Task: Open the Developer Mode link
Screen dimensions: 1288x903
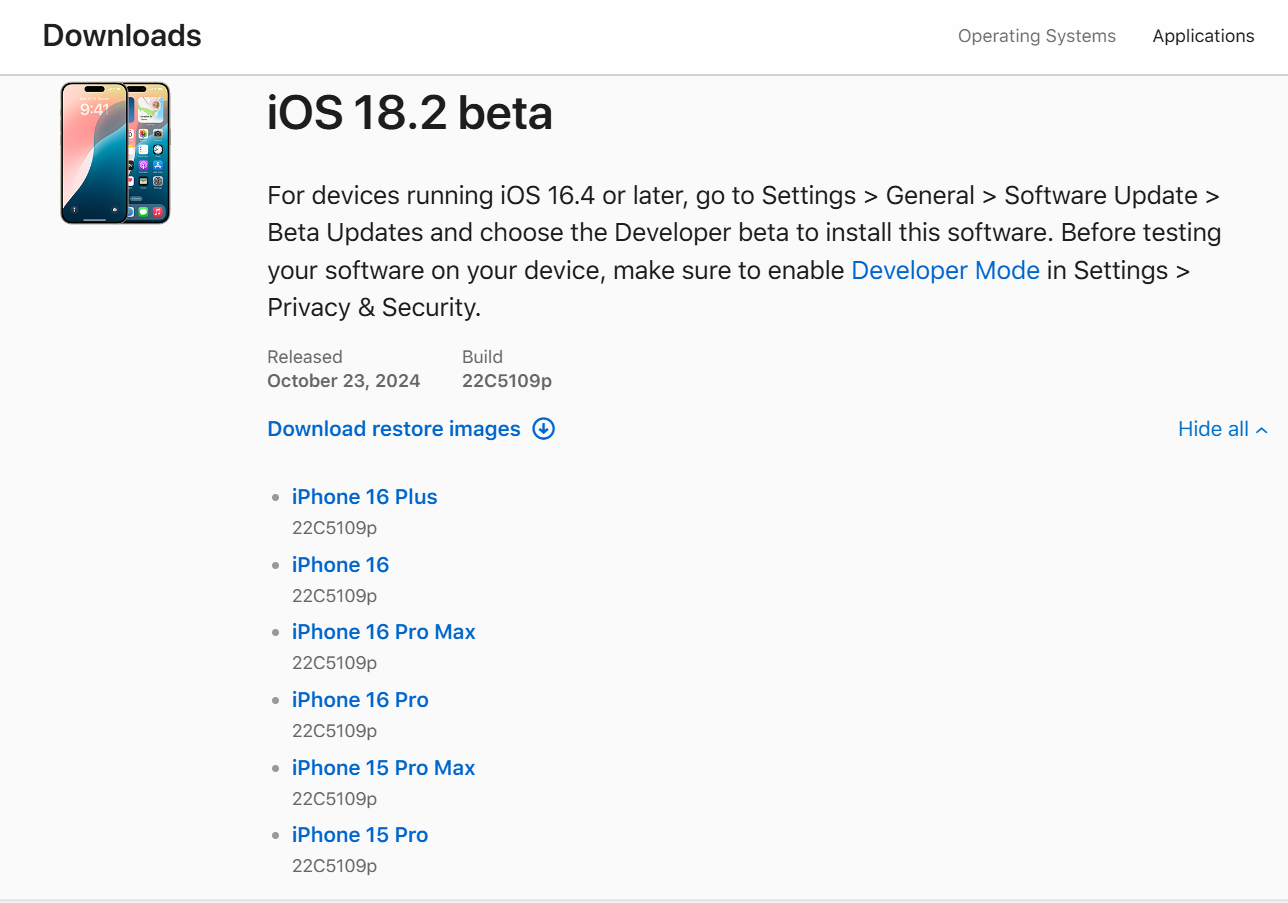Action: tap(945, 270)
